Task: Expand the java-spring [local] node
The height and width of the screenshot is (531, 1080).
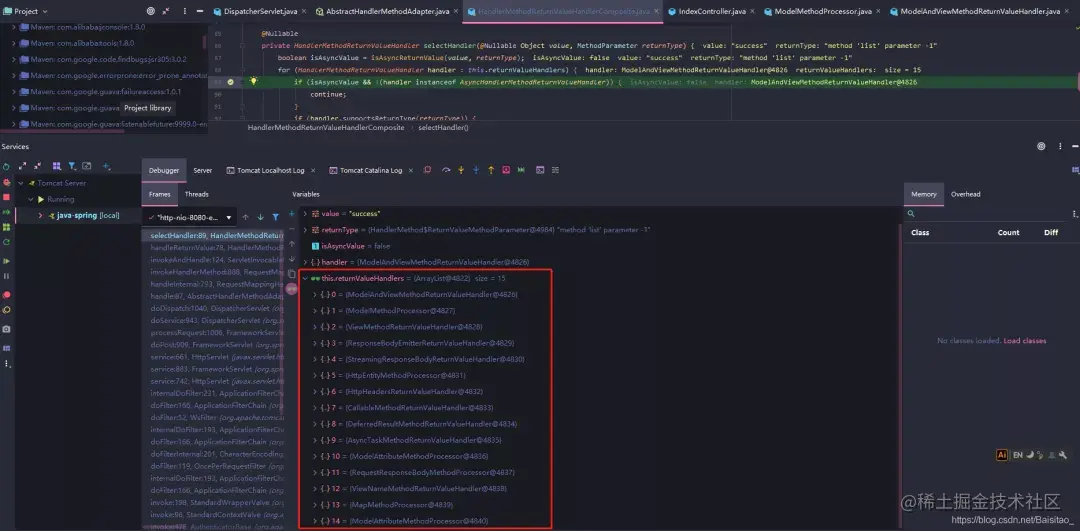Action: pos(41,216)
